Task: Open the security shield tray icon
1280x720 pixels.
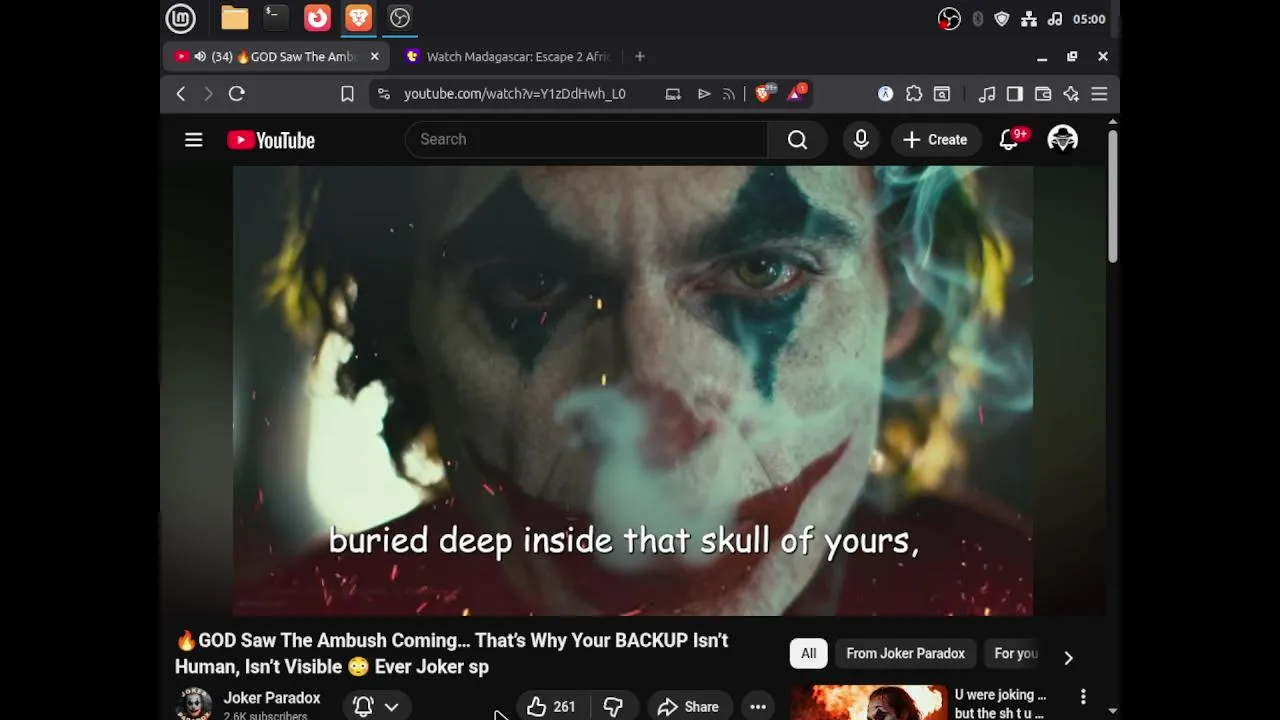Action: [1002, 19]
